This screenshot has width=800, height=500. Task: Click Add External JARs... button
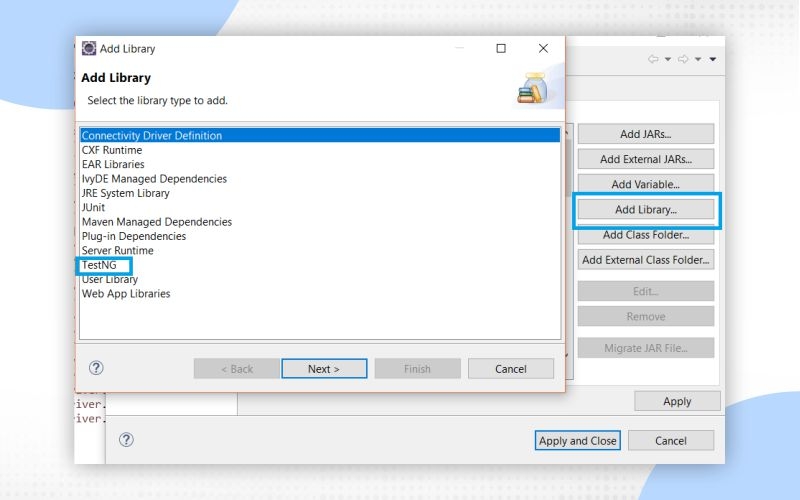coord(645,159)
